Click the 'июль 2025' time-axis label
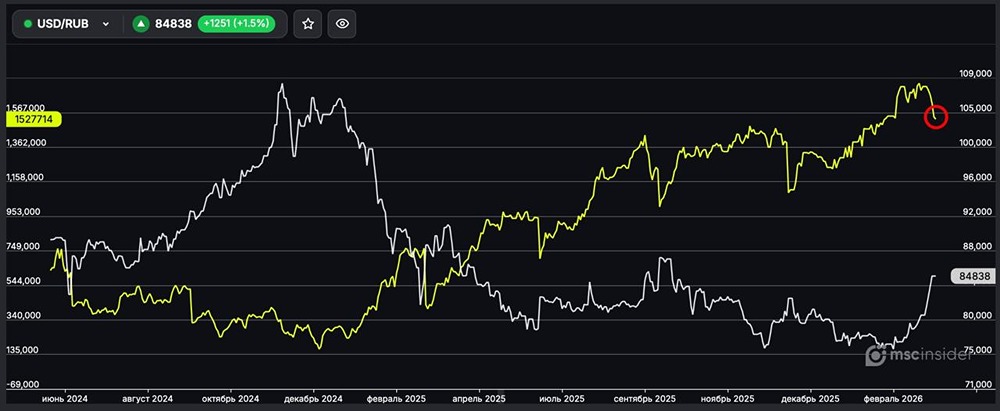 [x=562, y=399]
